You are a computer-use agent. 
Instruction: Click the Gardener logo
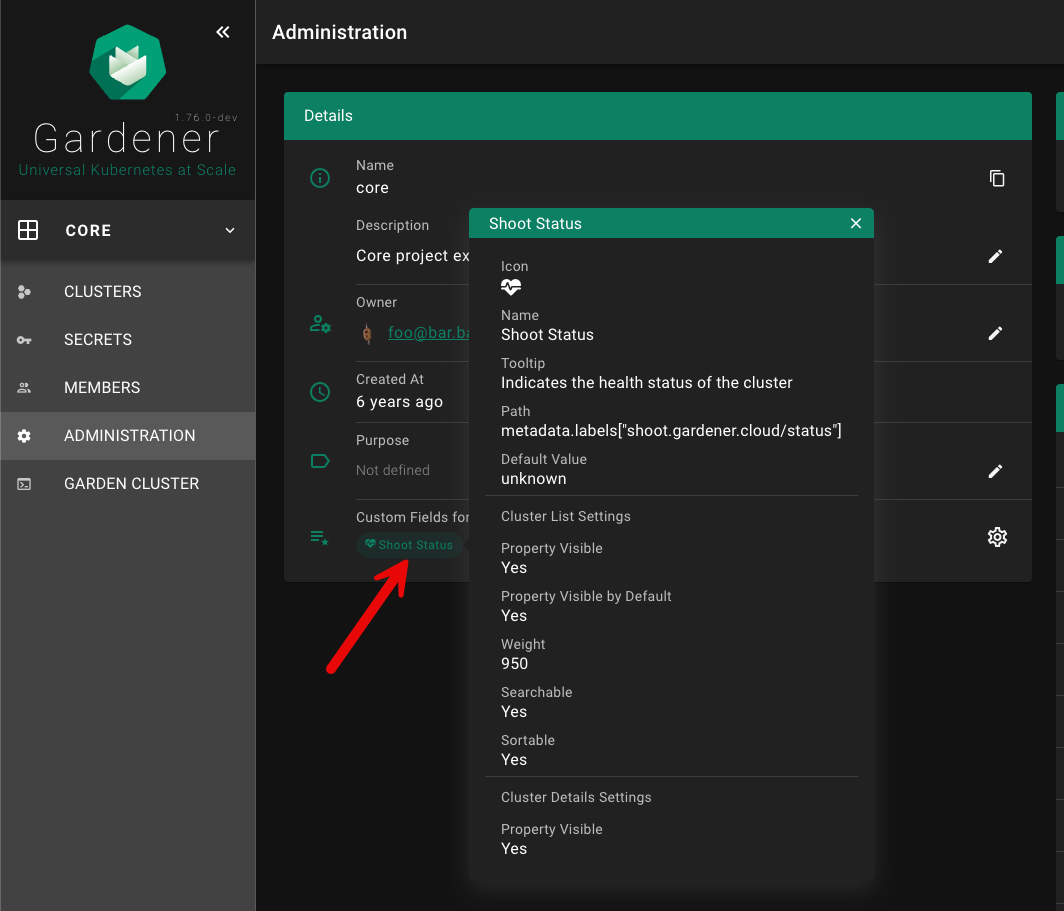[x=127, y=63]
